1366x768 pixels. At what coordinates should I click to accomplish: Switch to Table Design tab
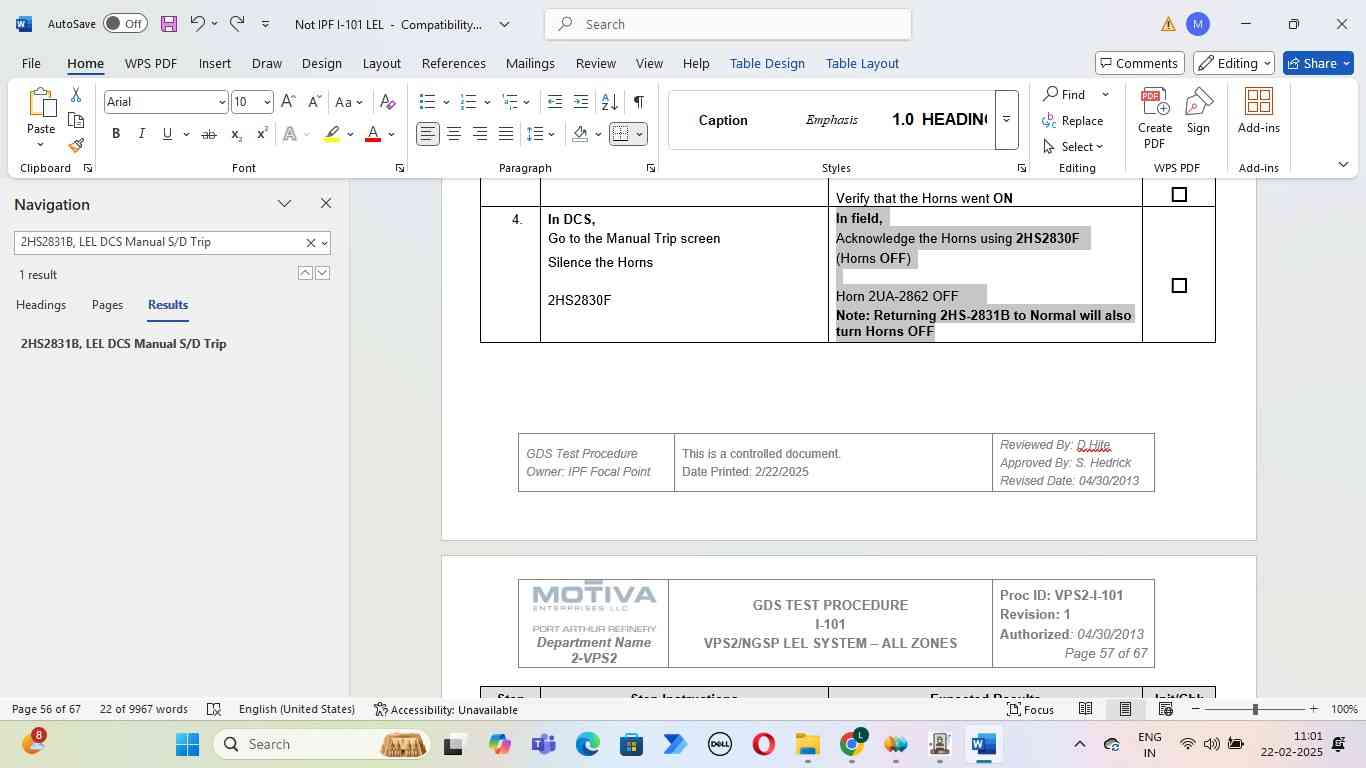[767, 63]
